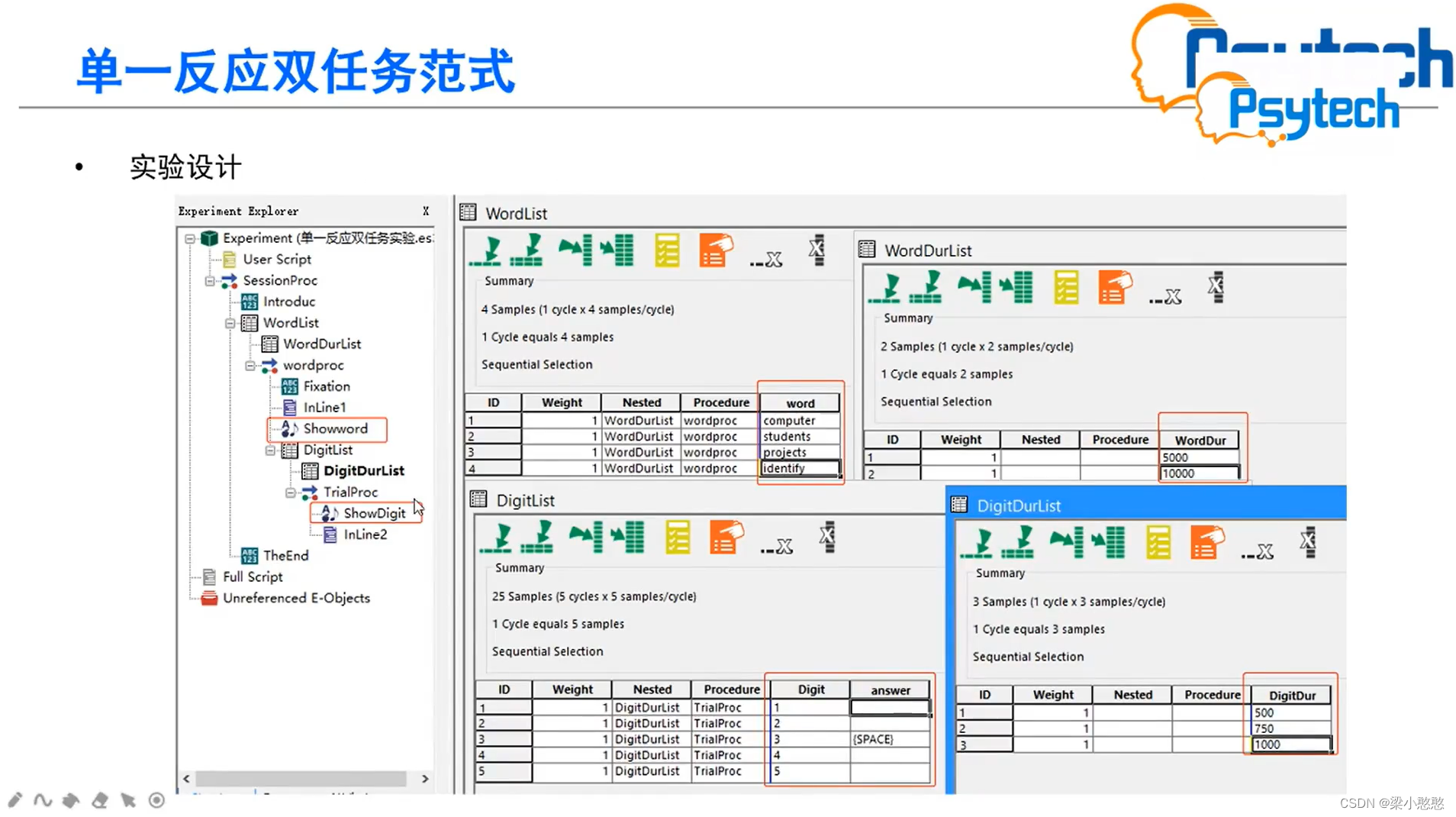Viewport: 1456px width, 817px height.
Task: Open Full Script from Experiment Explorer
Action: point(252,576)
